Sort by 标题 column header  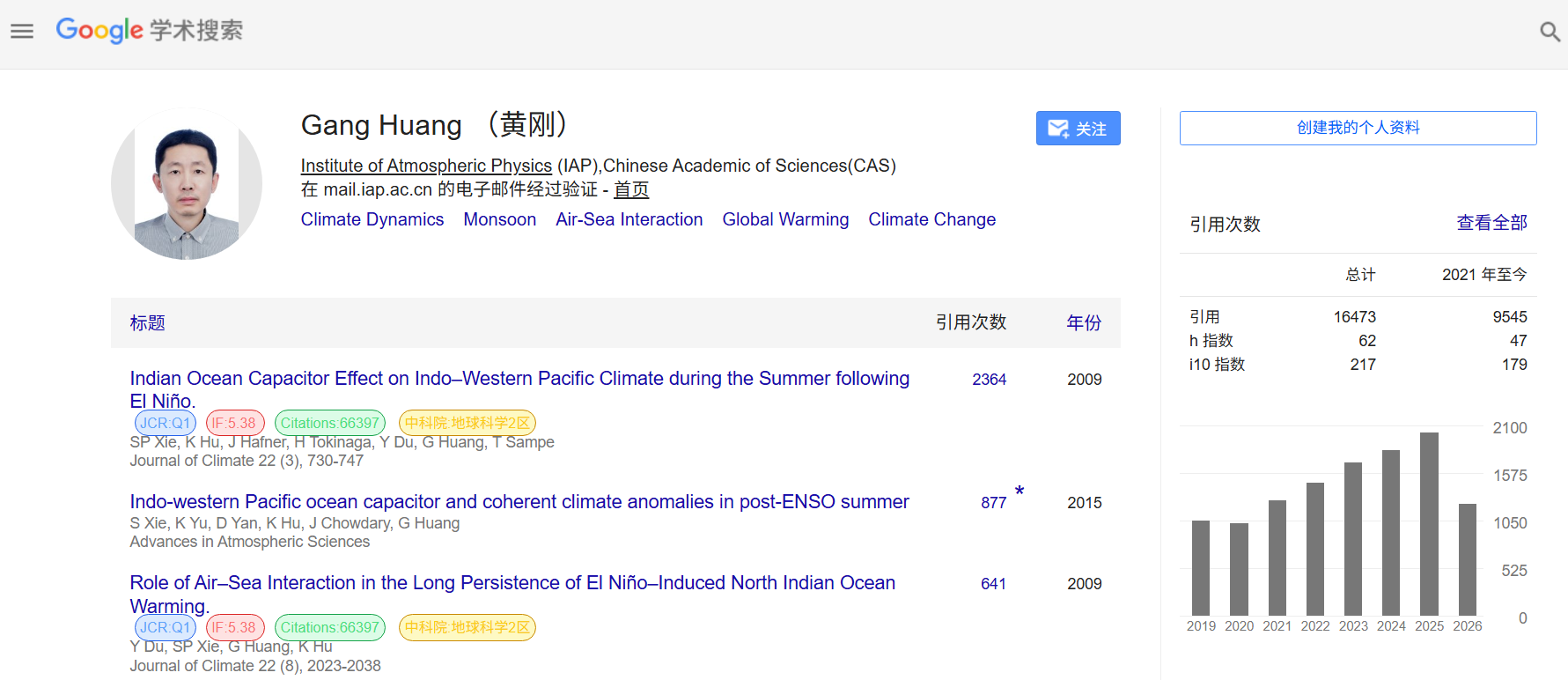coord(147,323)
